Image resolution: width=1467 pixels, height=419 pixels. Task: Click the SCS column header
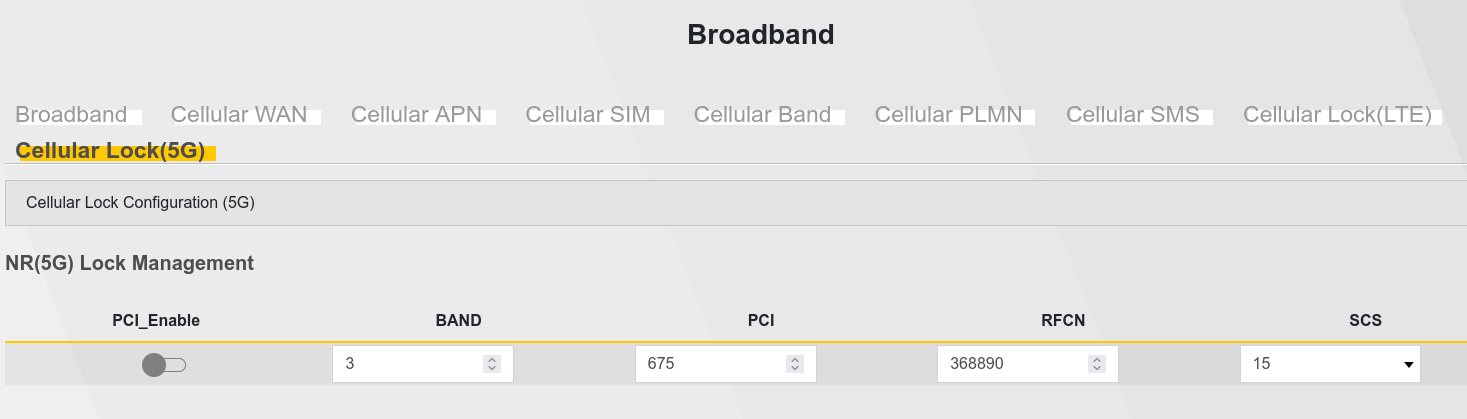pyautogui.click(x=1365, y=321)
